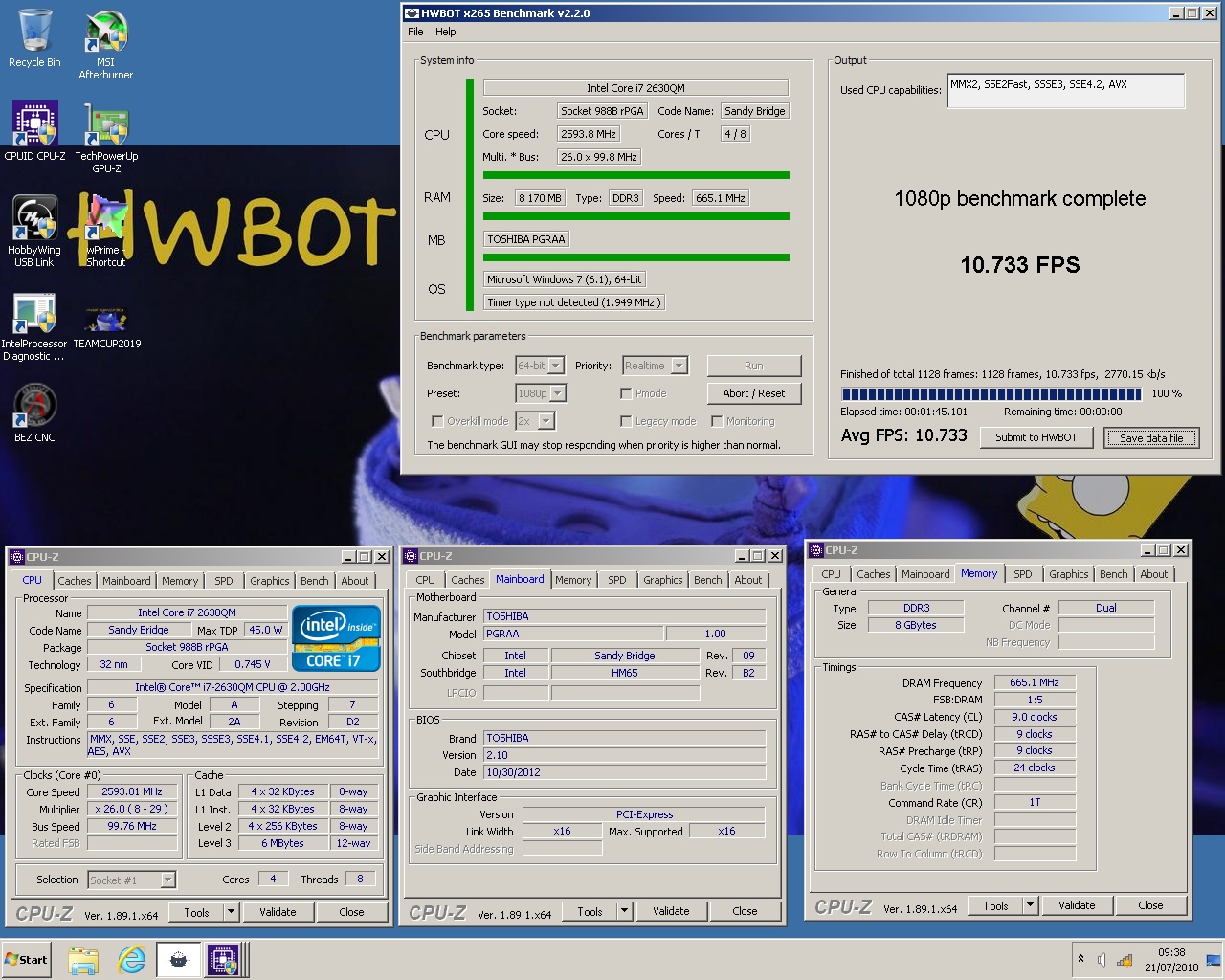Click green CPU info indicator bar
The height and width of the screenshot is (980, 1225).
pyautogui.click(x=470, y=195)
